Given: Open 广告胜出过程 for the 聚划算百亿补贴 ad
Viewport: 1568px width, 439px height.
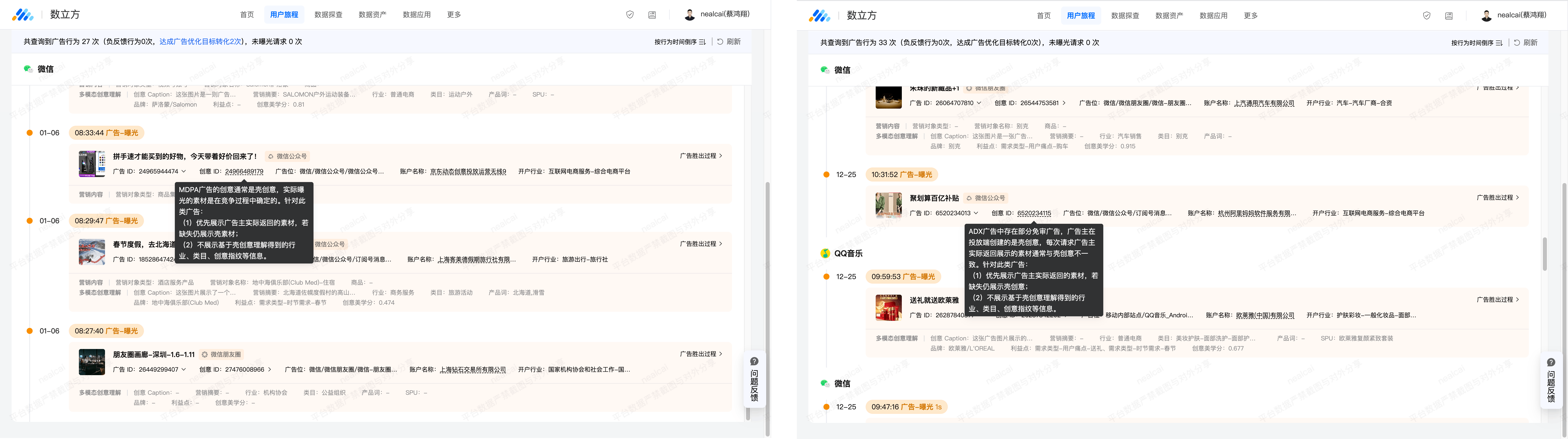Looking at the screenshot, I should tap(1497, 198).
